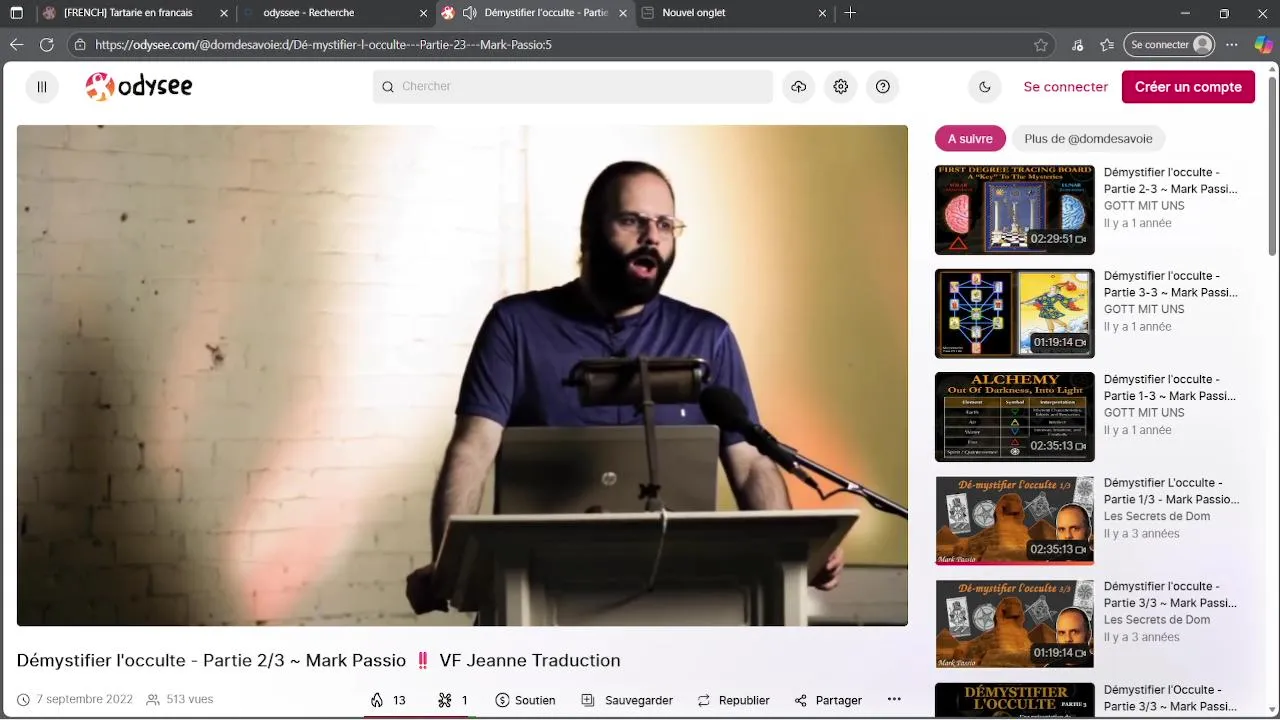Open title 'Démystifier l'occulte - Partie 1-3' link
1280x720 pixels.
[1171, 387]
